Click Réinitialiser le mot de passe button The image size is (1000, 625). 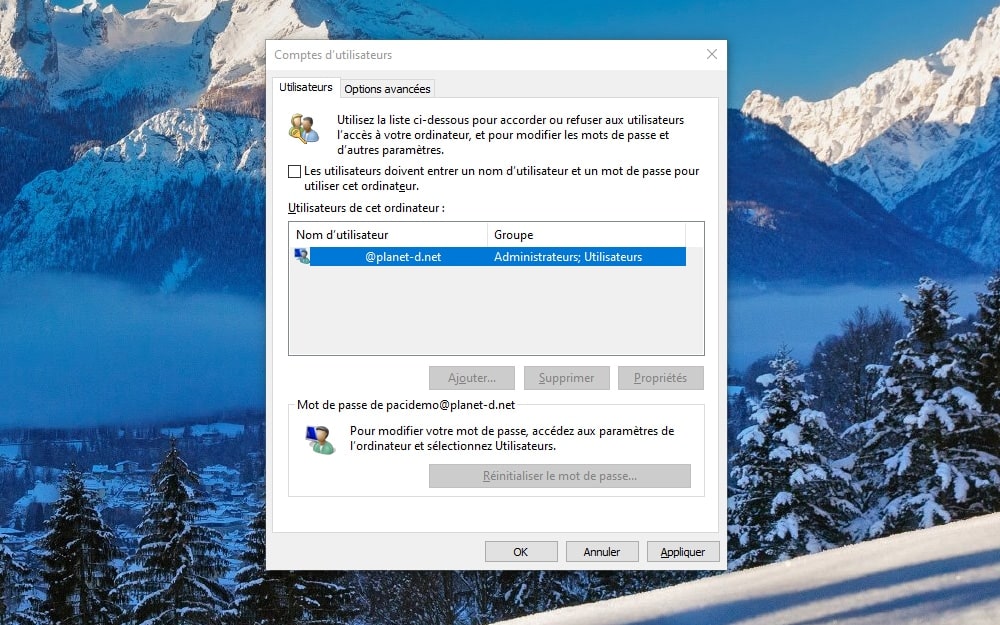coord(559,476)
